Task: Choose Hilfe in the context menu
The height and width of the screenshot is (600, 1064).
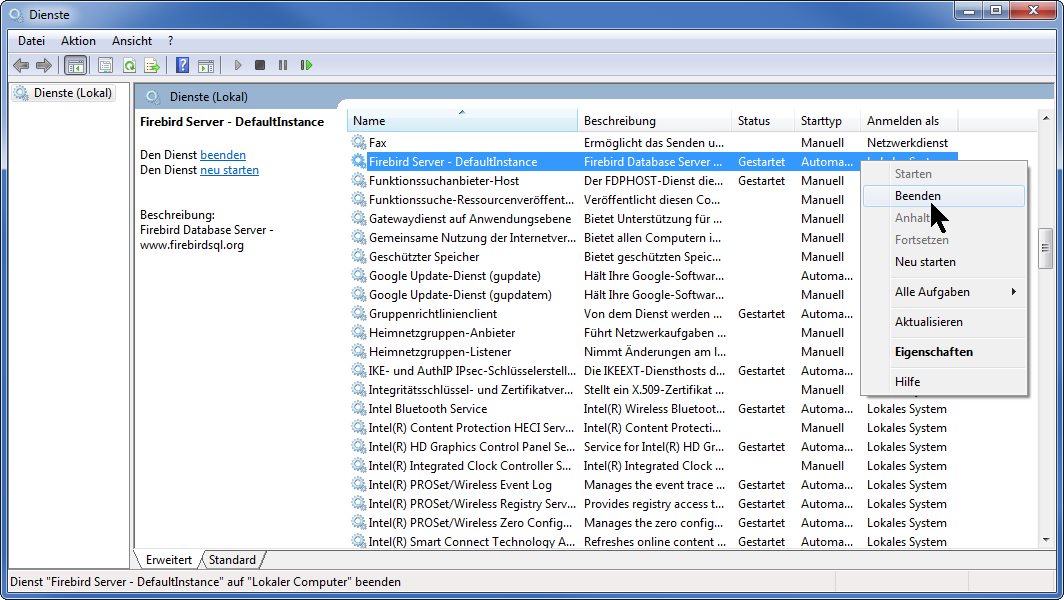Action: point(943,381)
